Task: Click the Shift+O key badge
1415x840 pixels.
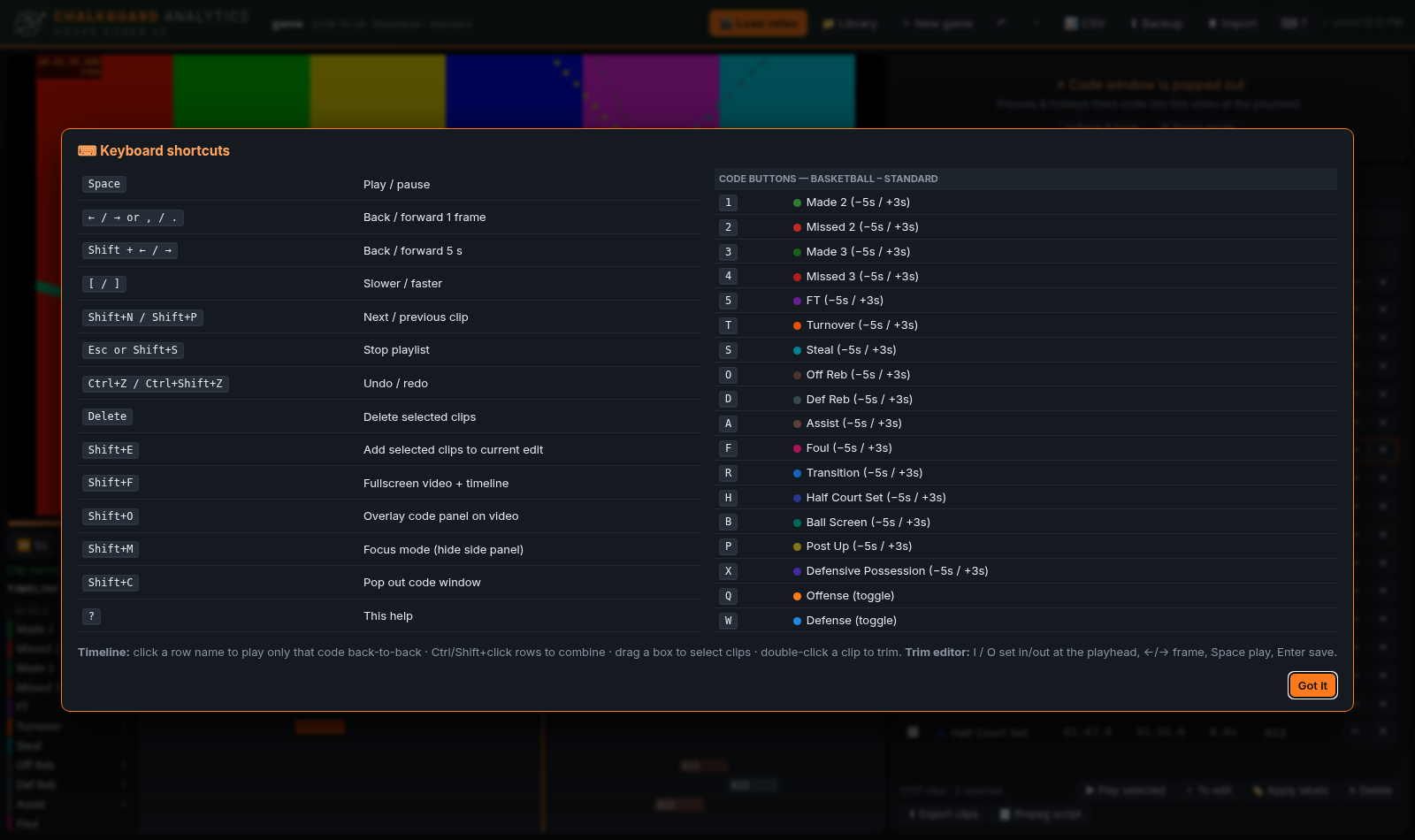Action: click(x=111, y=516)
